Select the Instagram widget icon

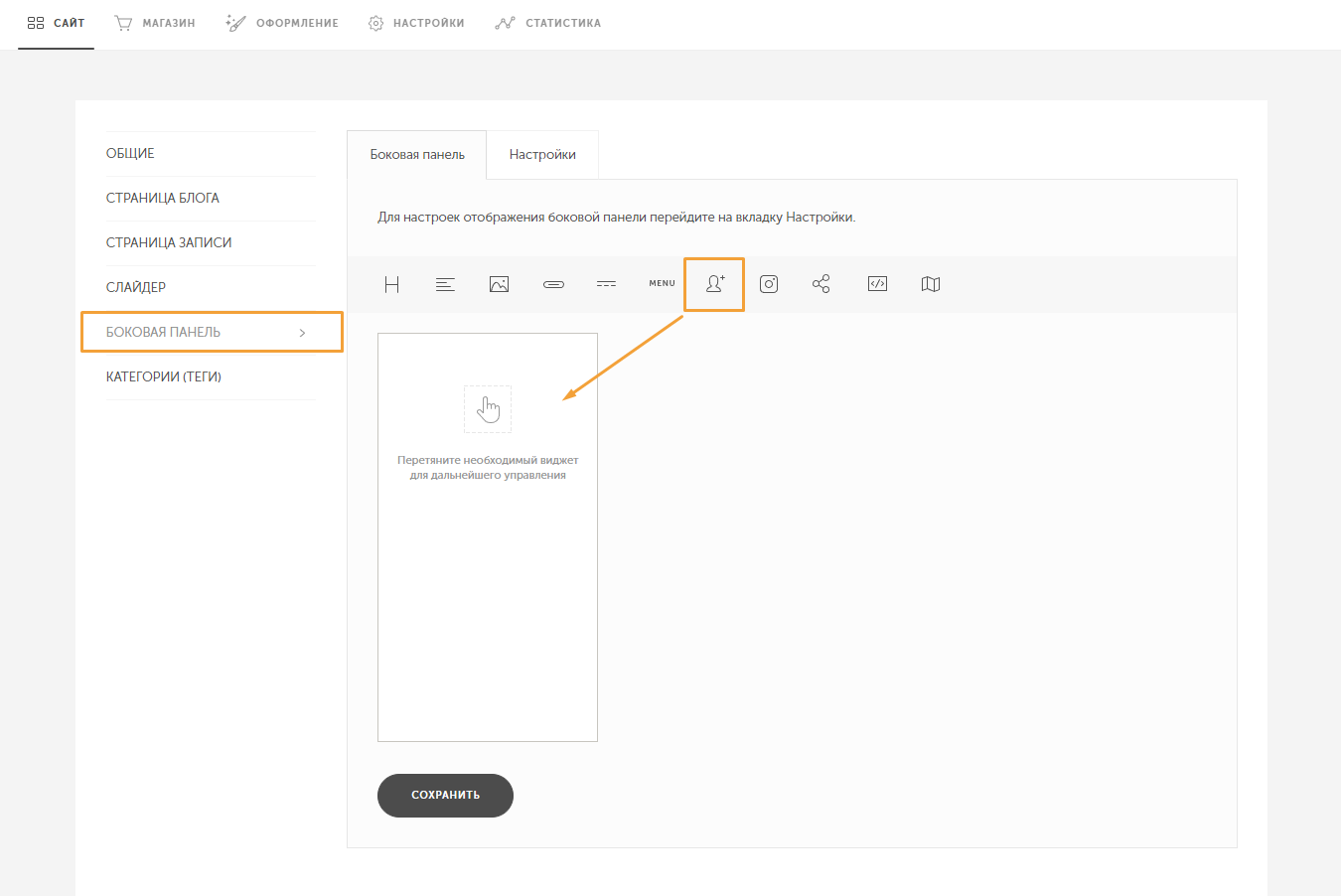pos(769,284)
